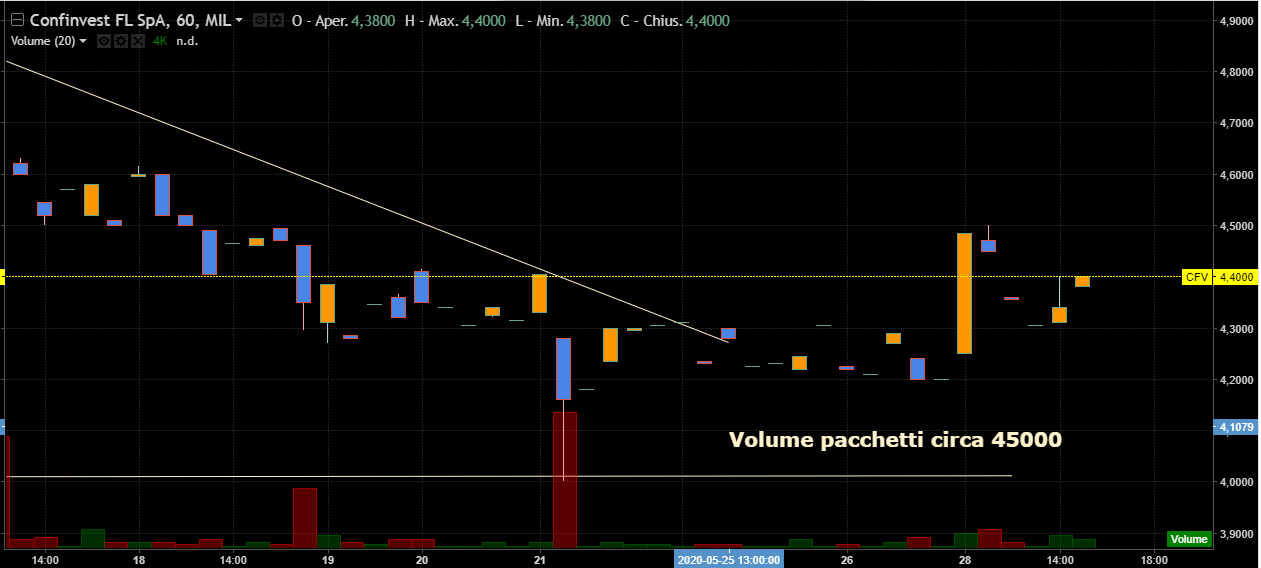
Task: Click the yellow CFV price label
Action: [1196, 277]
